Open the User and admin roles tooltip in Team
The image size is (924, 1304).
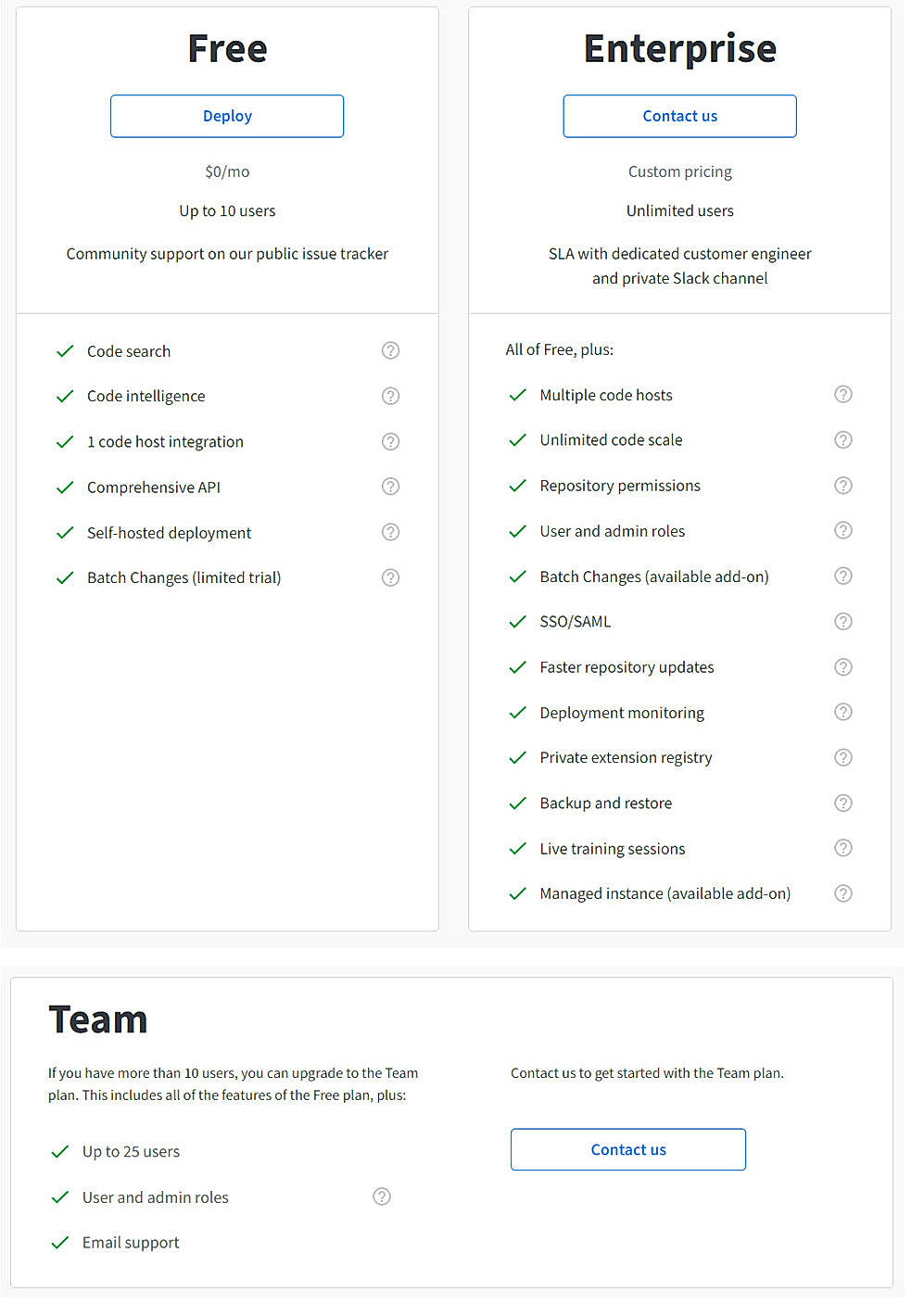(382, 1196)
